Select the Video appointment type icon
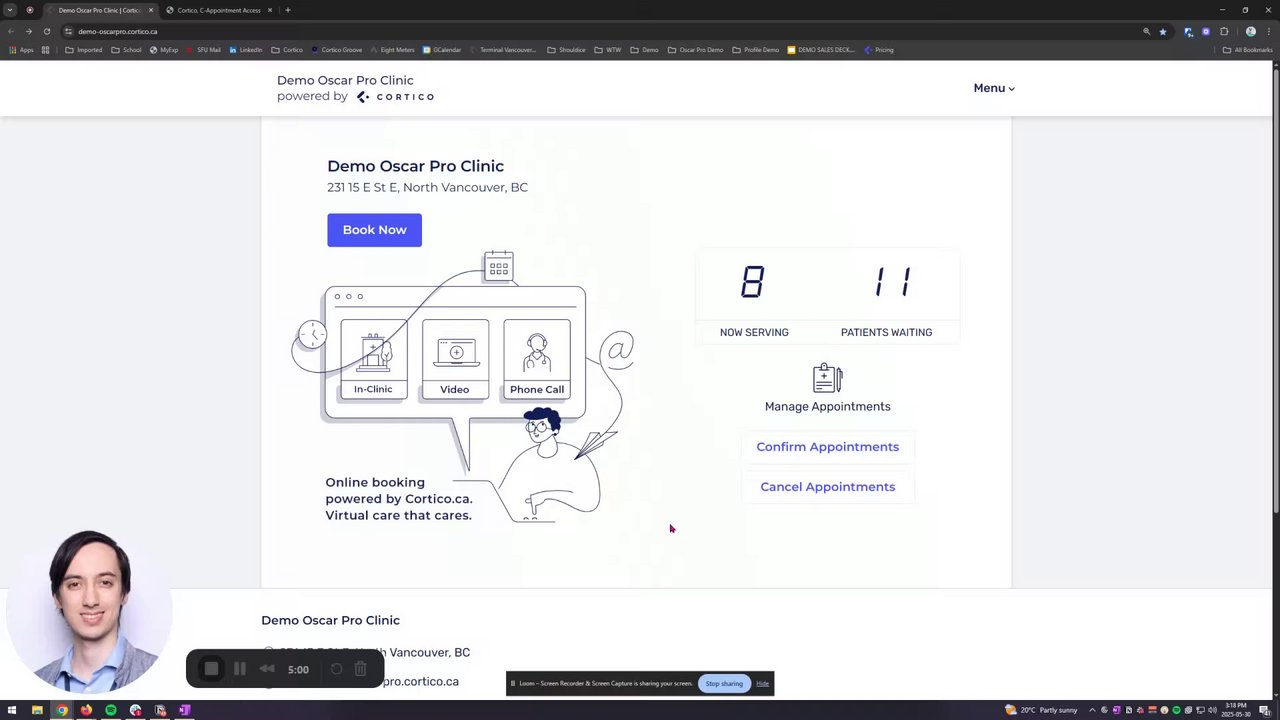 455,359
